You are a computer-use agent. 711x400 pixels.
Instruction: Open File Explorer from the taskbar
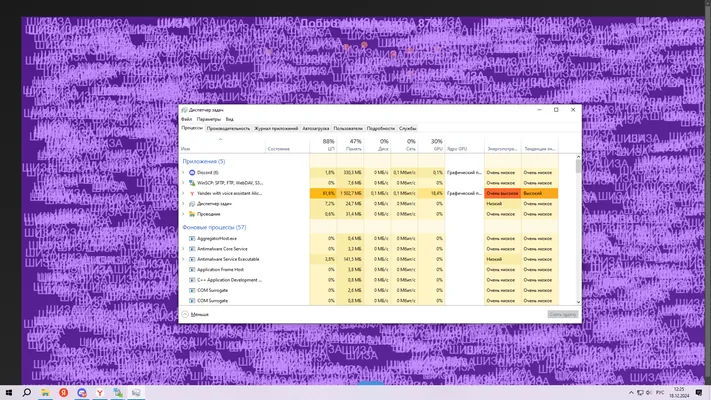(x=45, y=392)
